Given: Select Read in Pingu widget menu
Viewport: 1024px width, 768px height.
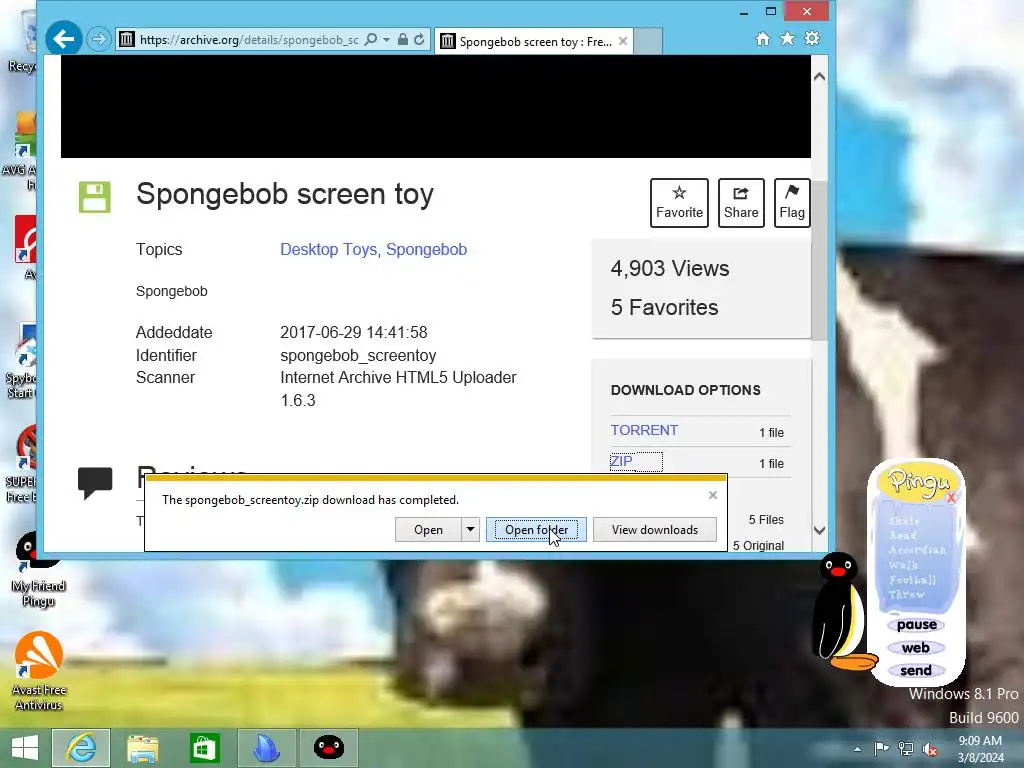Looking at the screenshot, I should [902, 536].
